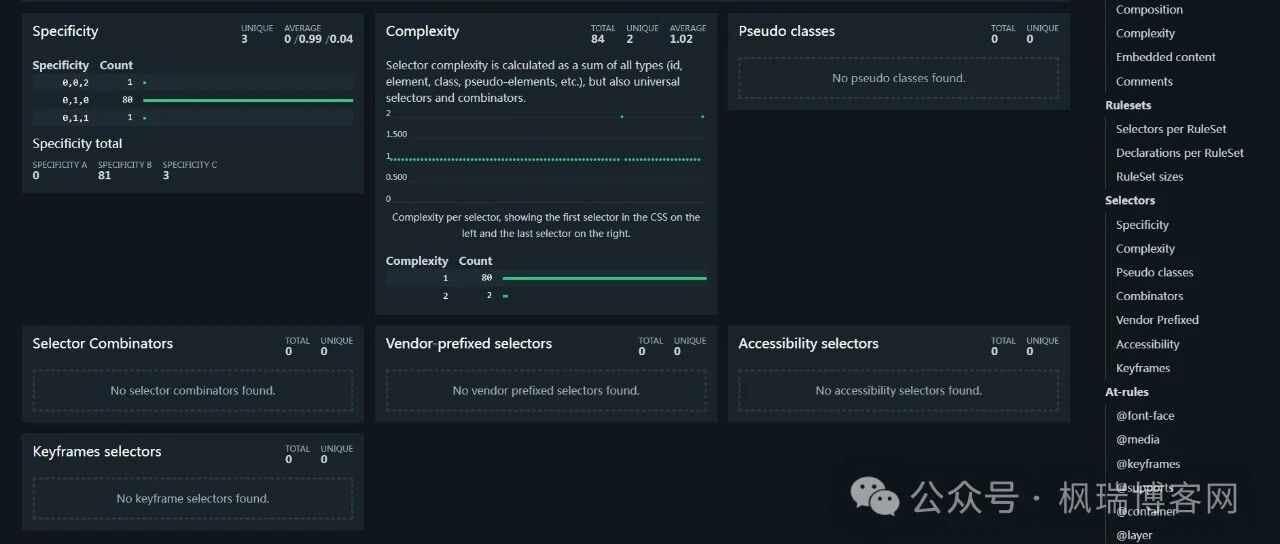The image size is (1280, 544).
Task: Click the complexity 1 count bar
Action: [604, 278]
